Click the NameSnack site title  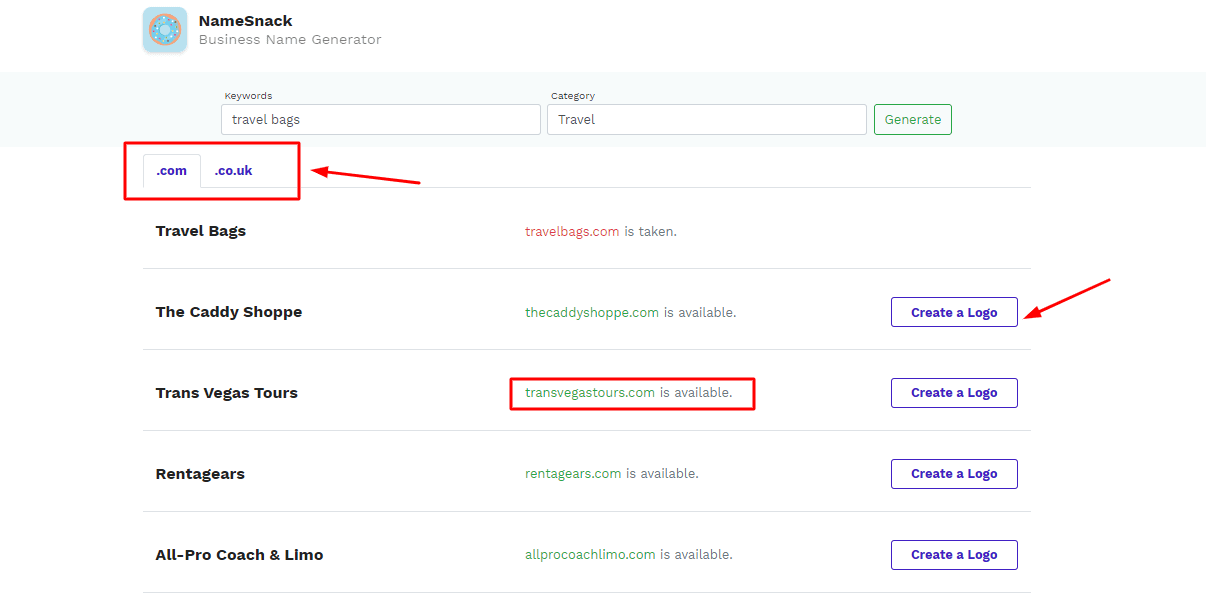(245, 21)
